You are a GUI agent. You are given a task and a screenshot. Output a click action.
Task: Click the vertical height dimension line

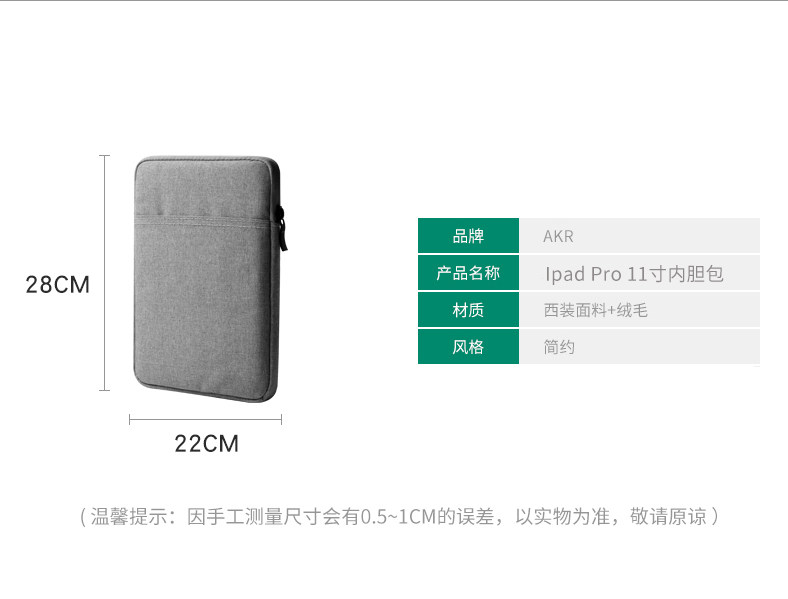[105, 273]
